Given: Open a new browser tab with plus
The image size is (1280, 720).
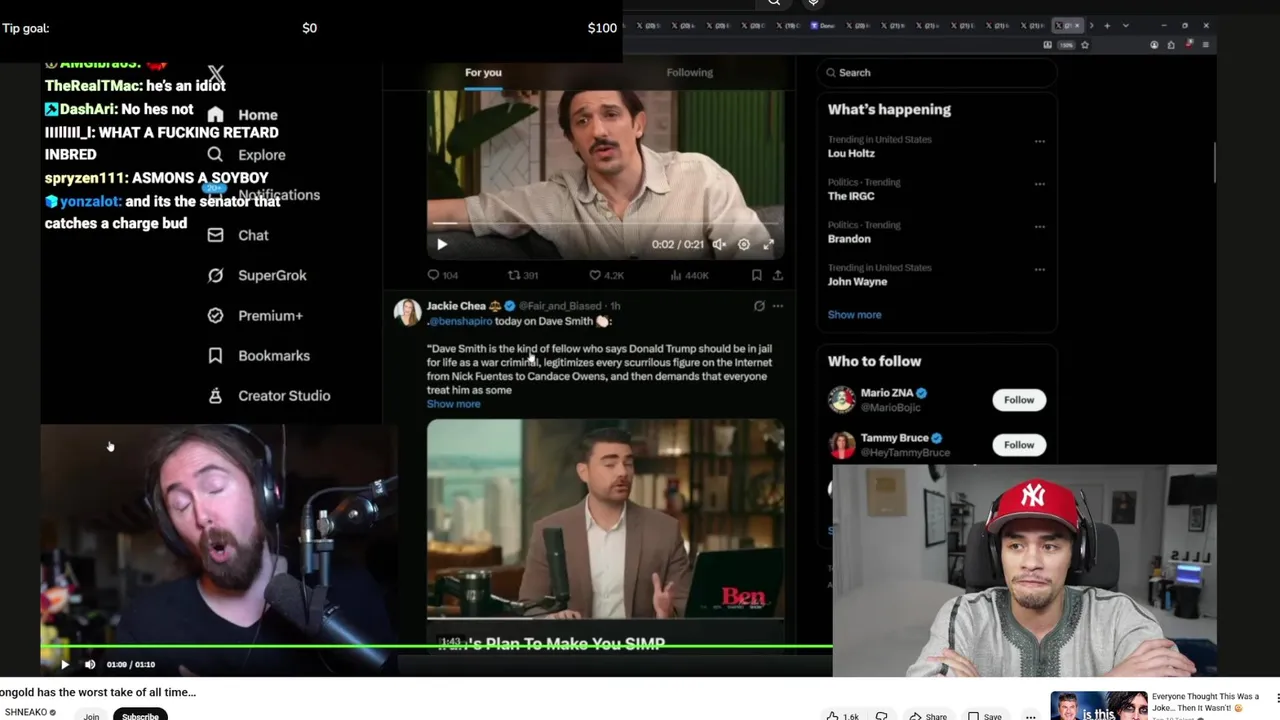Looking at the screenshot, I should point(1107,25).
